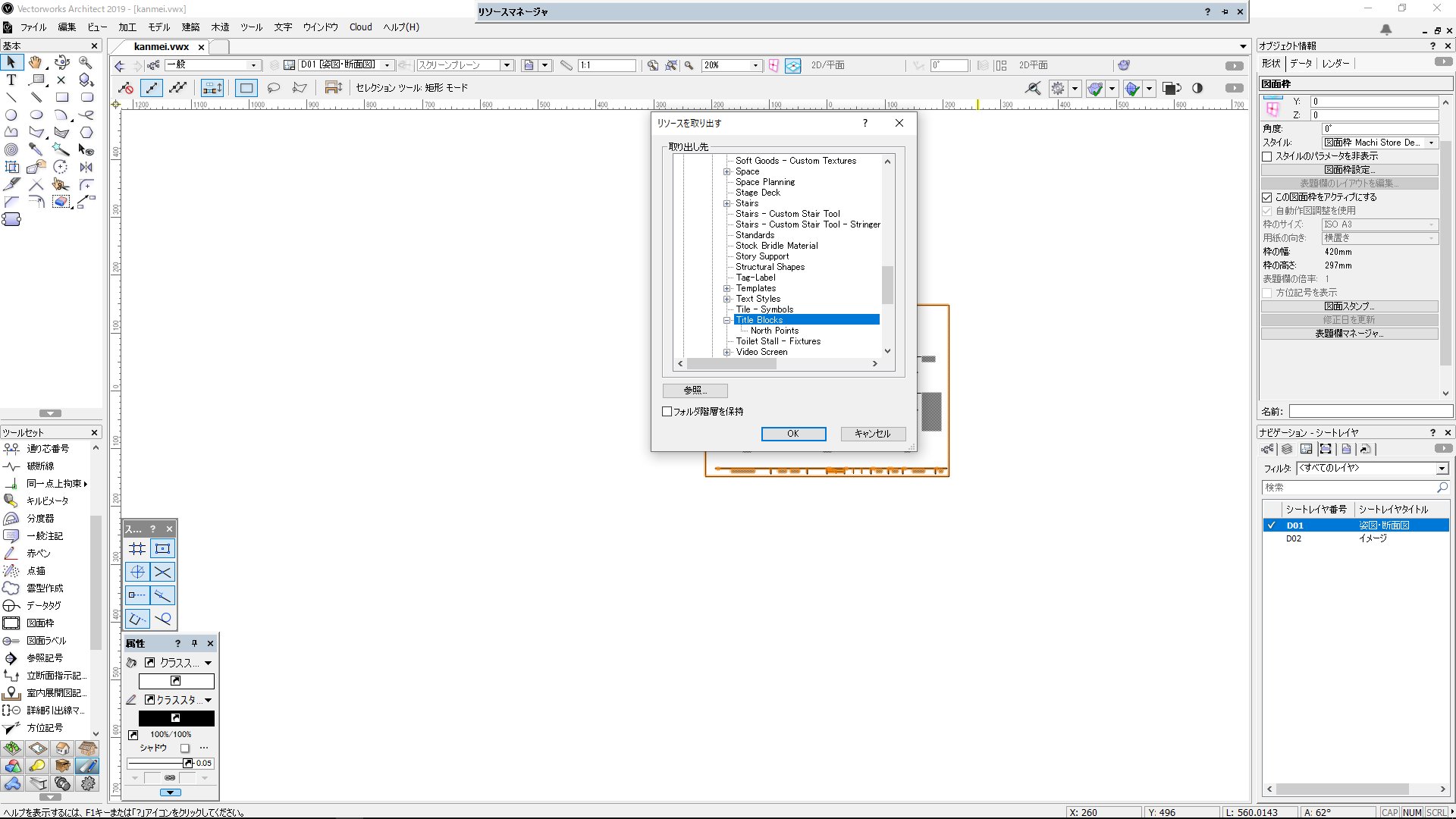Click the Snap to Grid icon
The image size is (1456, 819).
137,548
